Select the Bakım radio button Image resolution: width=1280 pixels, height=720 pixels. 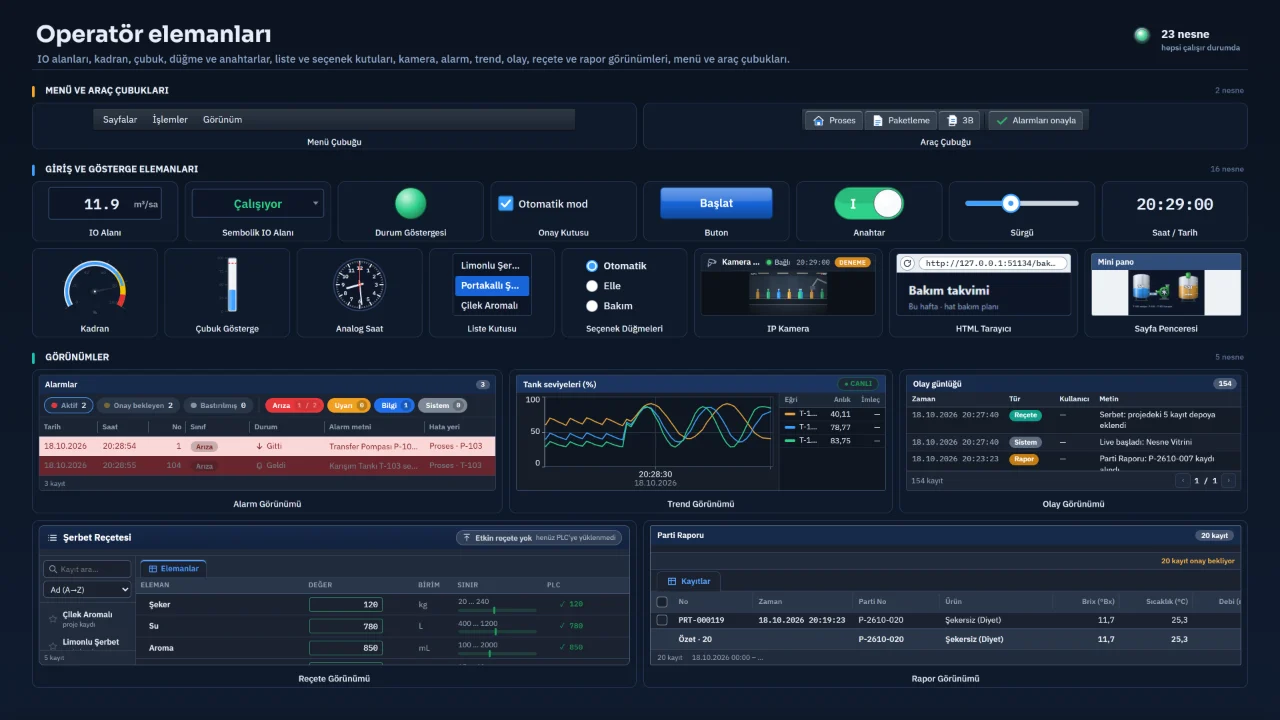point(592,306)
